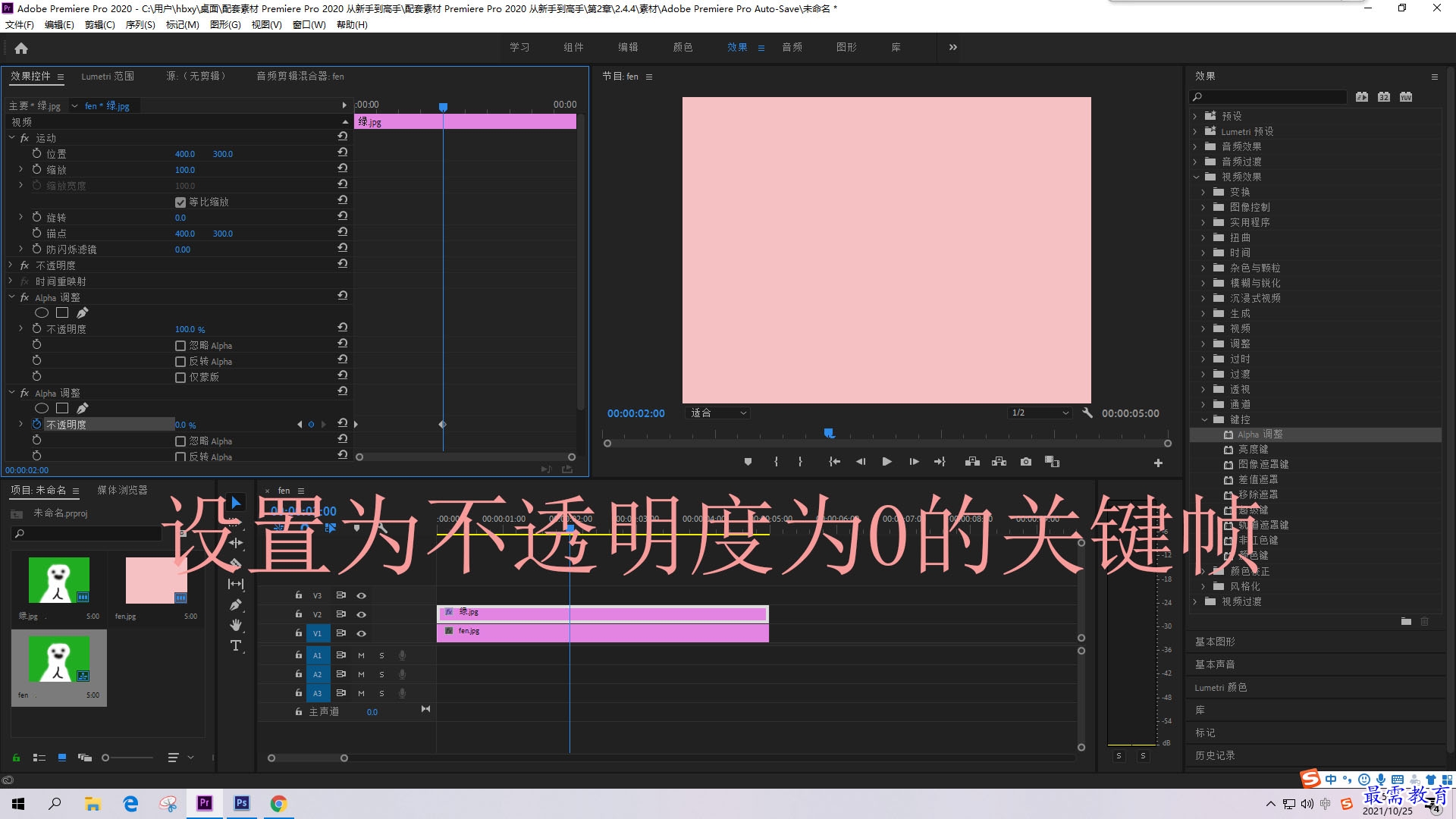Screen dimensions: 1456x819
Task: Expand the 不透明度 fx group
Action: [x=11, y=265]
